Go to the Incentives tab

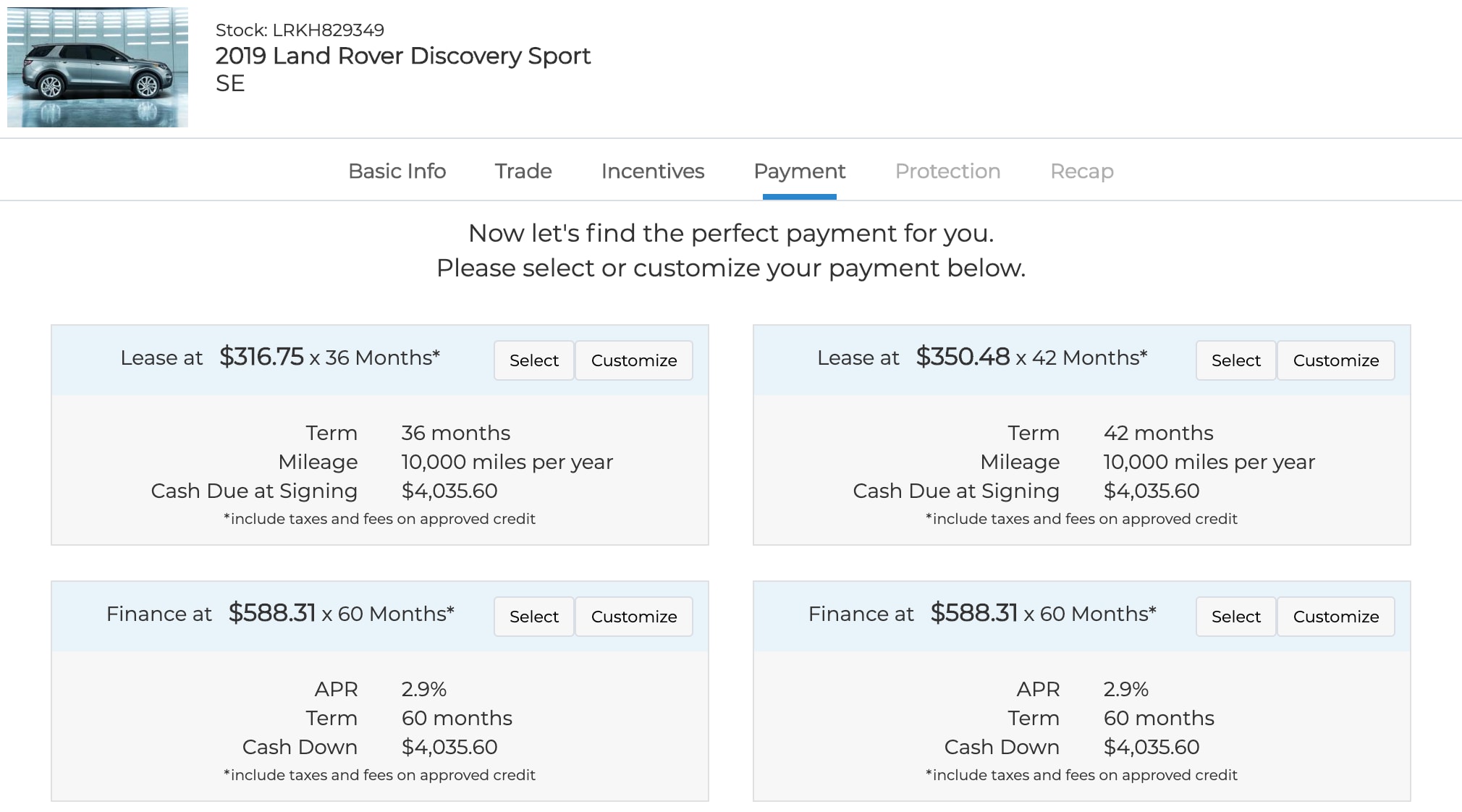tap(653, 172)
